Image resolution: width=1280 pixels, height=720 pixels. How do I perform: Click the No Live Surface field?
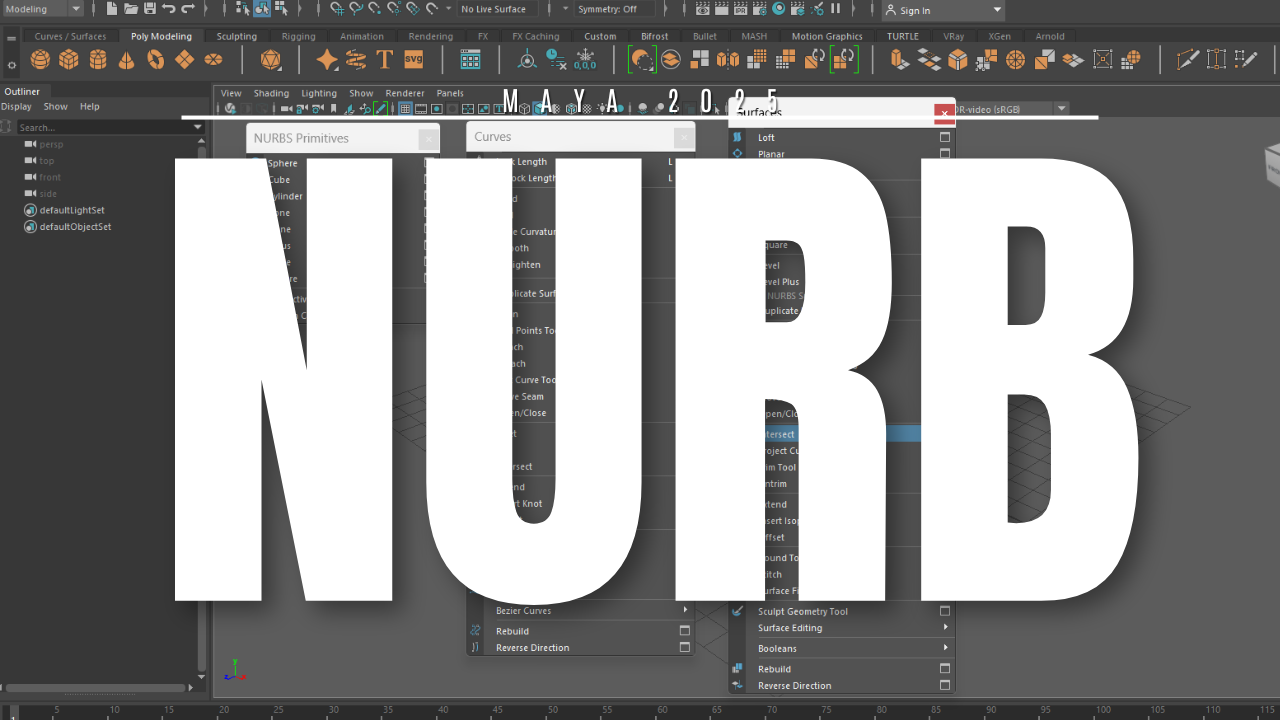pyautogui.click(x=498, y=9)
